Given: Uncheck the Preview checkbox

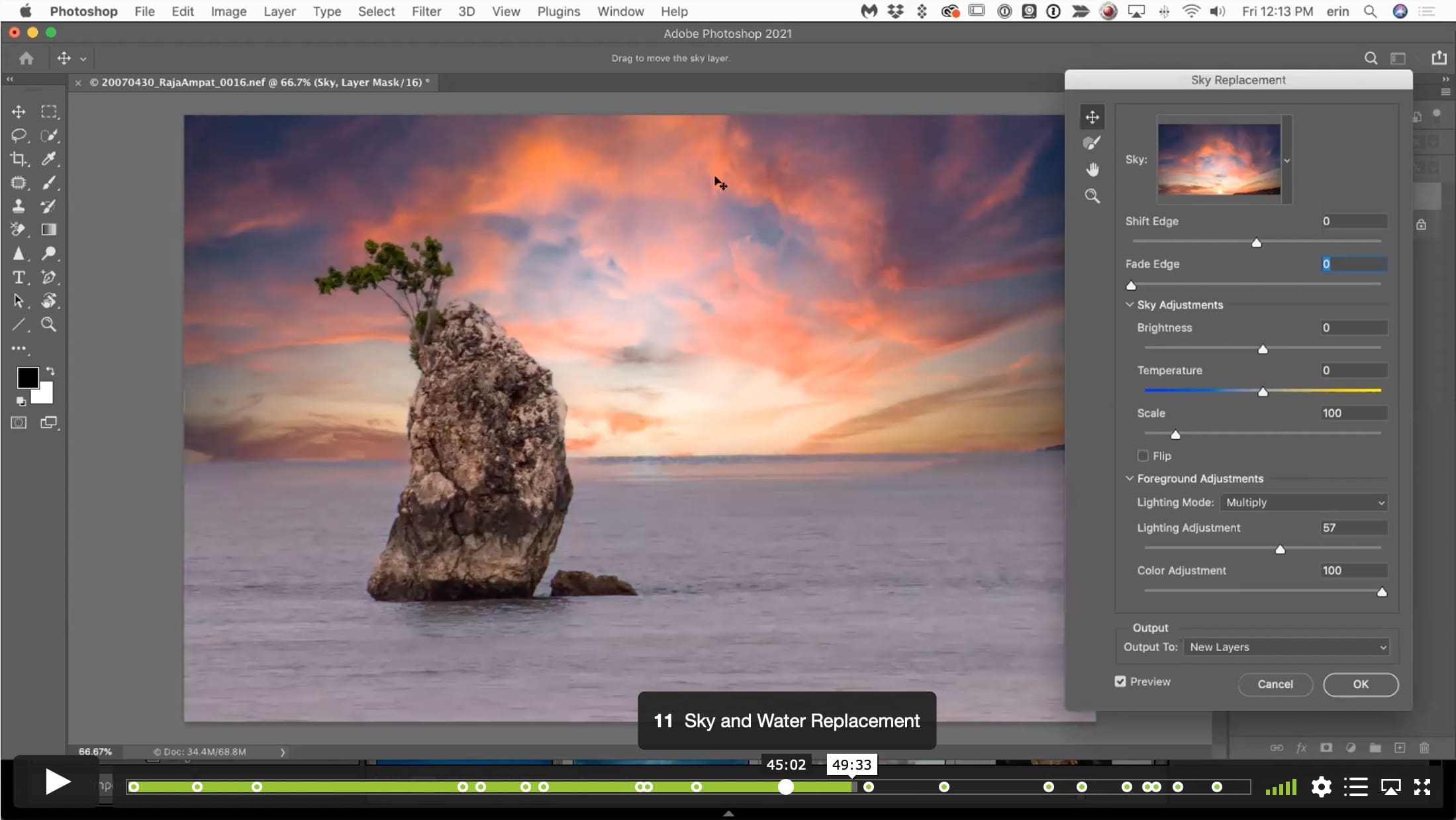Looking at the screenshot, I should [x=1120, y=682].
